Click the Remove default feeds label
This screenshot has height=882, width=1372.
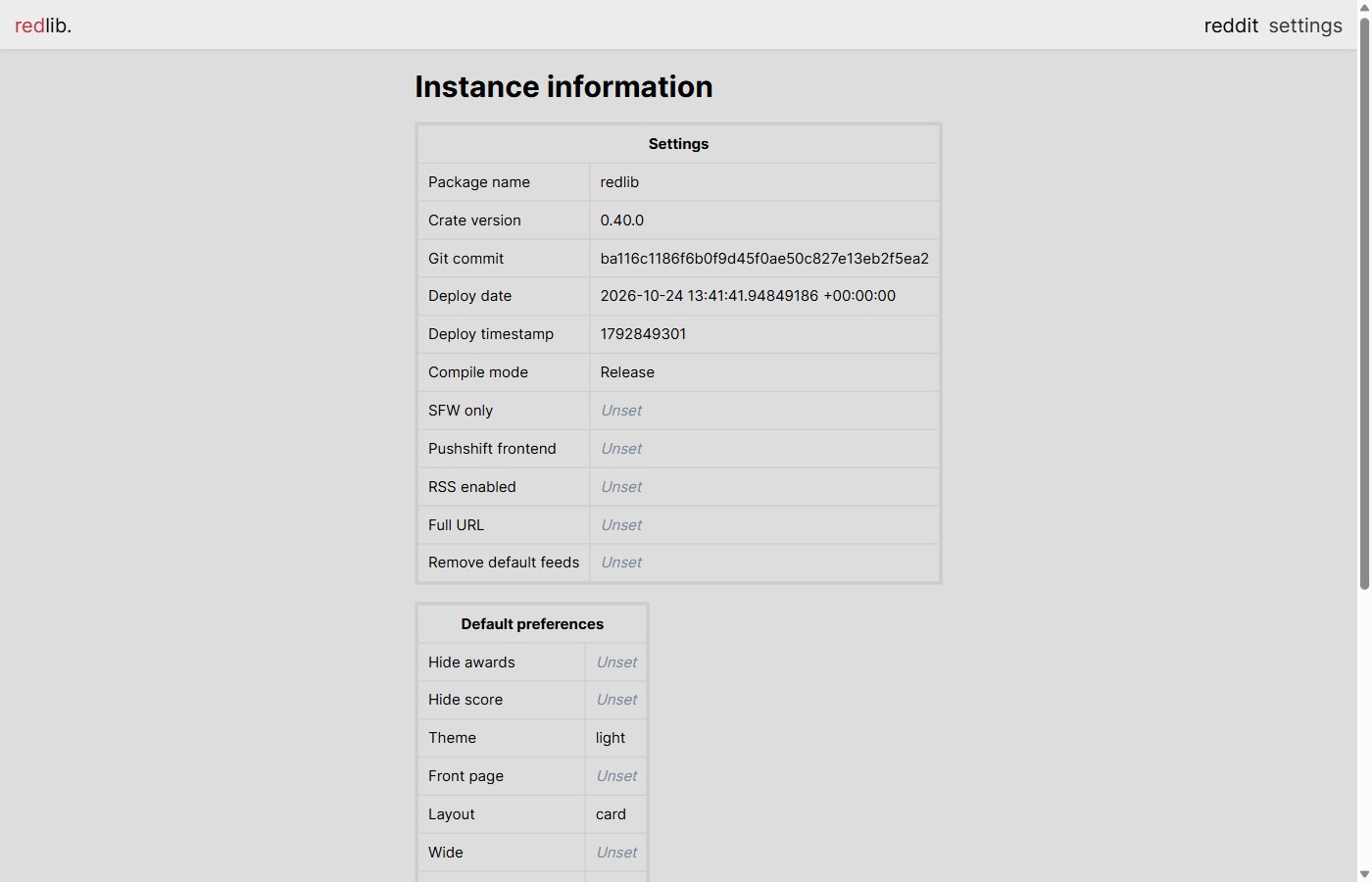[504, 563]
